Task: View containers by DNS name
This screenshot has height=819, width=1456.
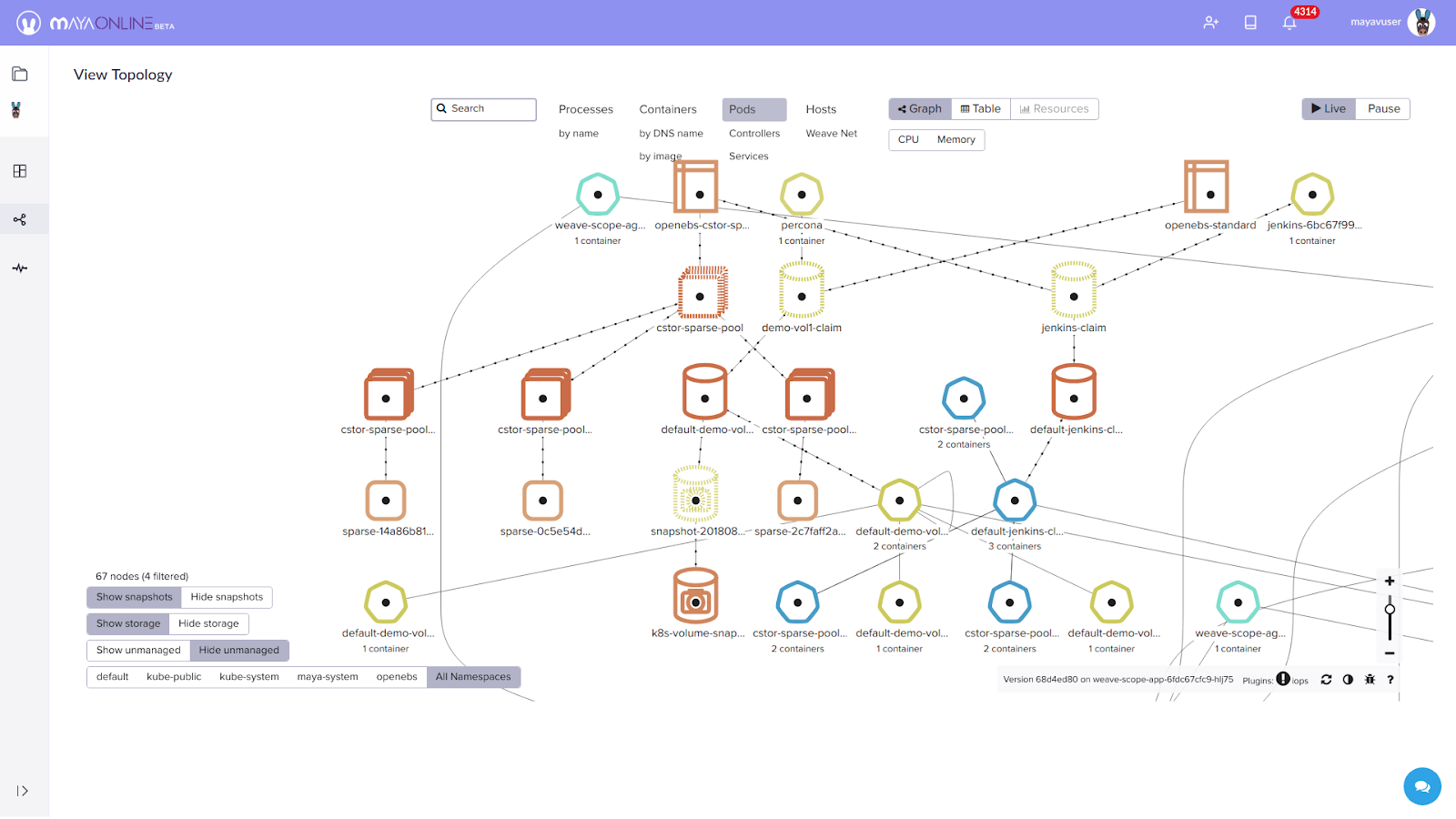Action: click(x=672, y=134)
